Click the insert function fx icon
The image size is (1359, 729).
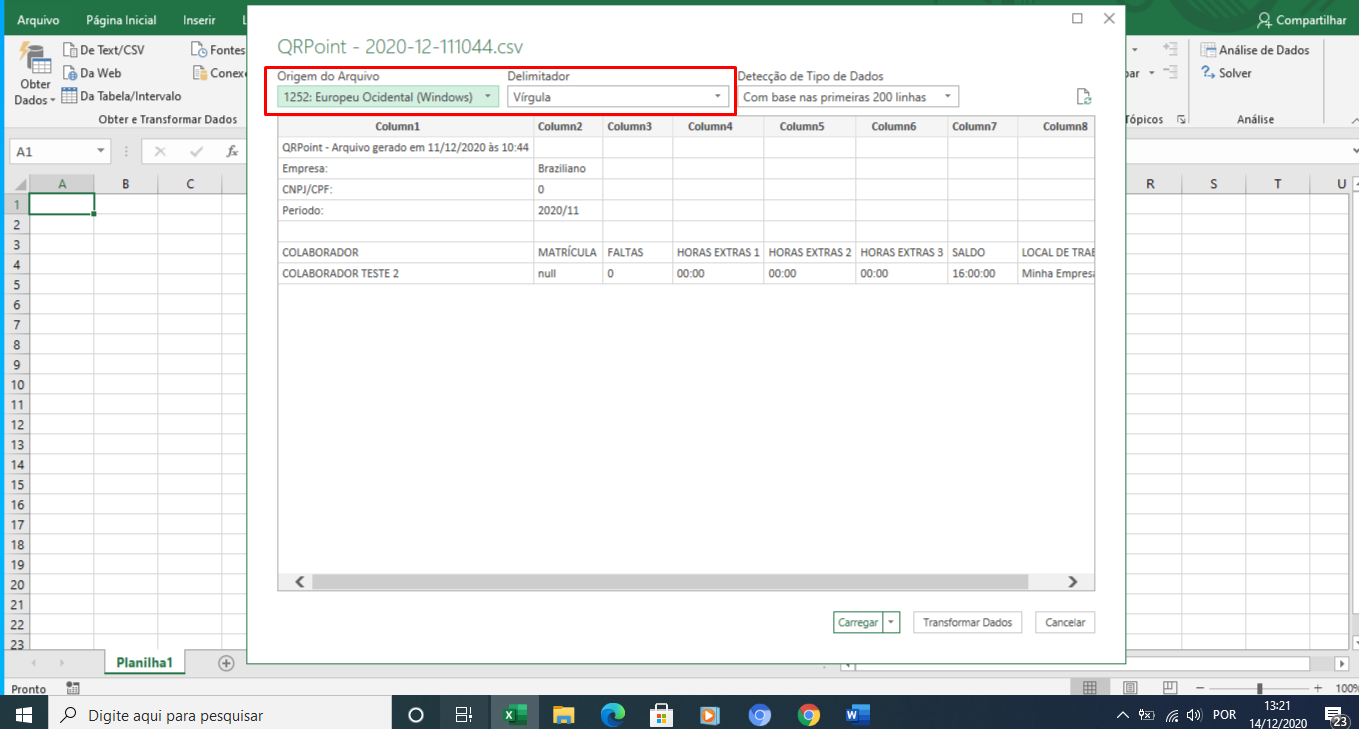(232, 152)
